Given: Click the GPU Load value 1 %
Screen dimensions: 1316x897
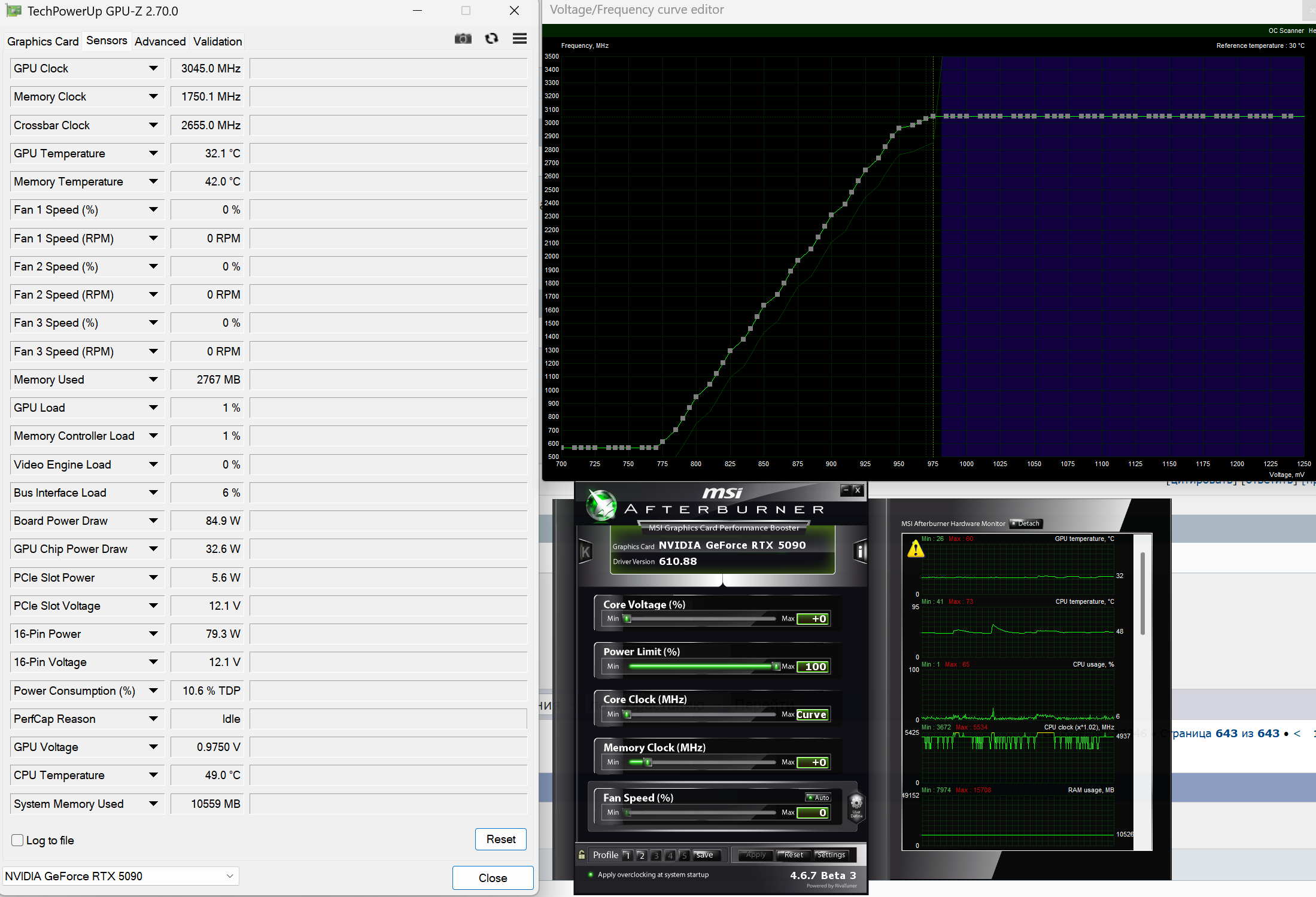Looking at the screenshot, I should pyautogui.click(x=206, y=408).
